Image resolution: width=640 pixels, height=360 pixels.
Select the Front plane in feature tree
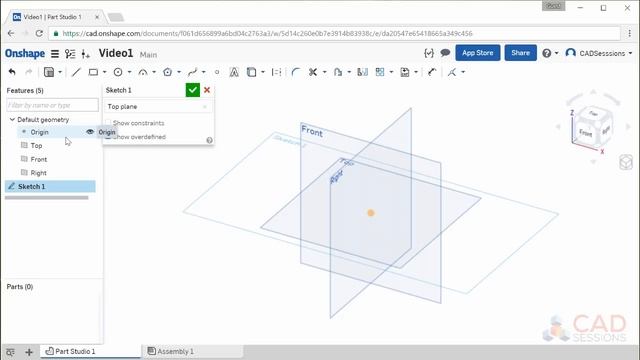click(x=39, y=159)
